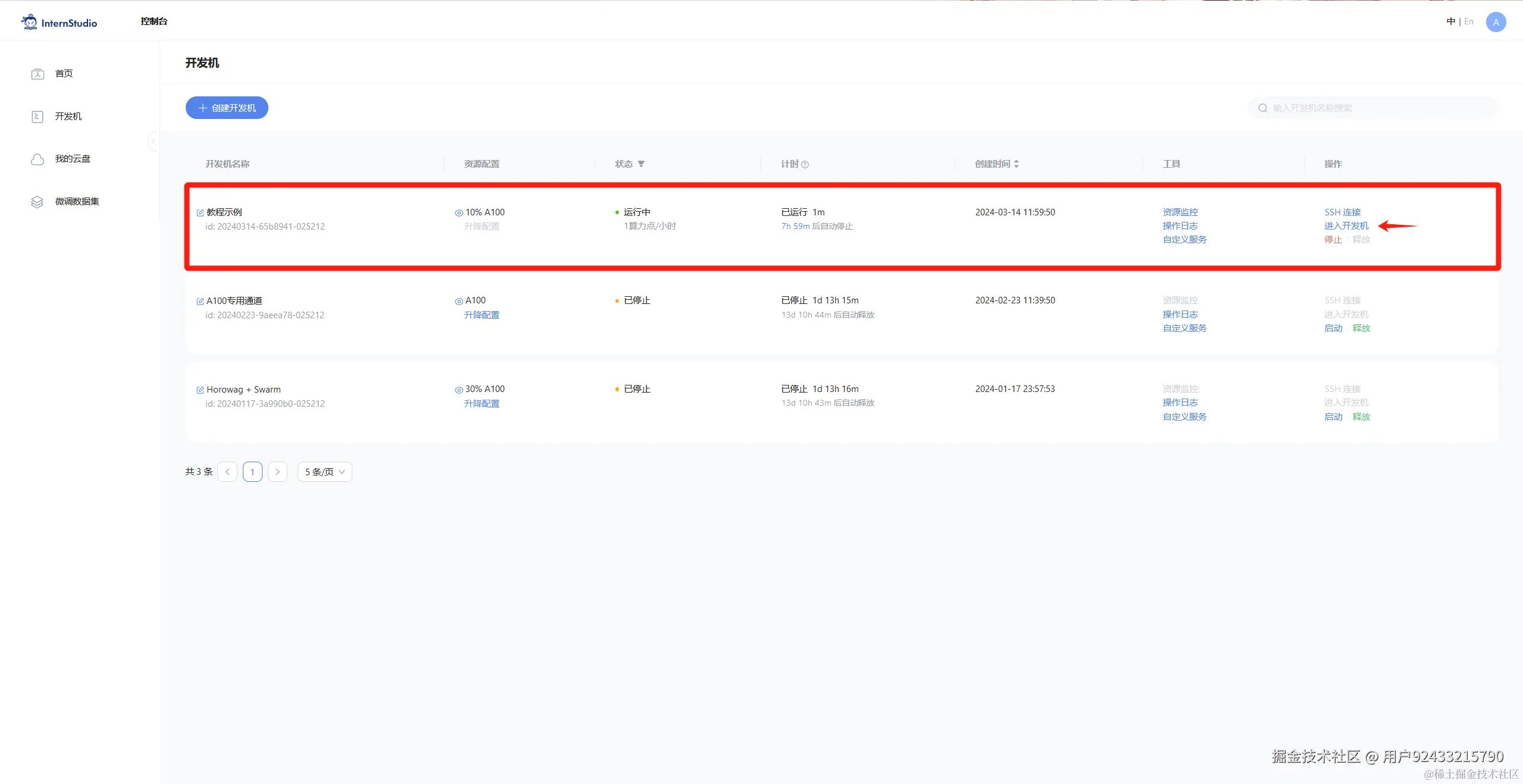The image size is (1523, 784).
Task: Click the edit icon beside Horowag + Swarm
Action: click(200, 390)
